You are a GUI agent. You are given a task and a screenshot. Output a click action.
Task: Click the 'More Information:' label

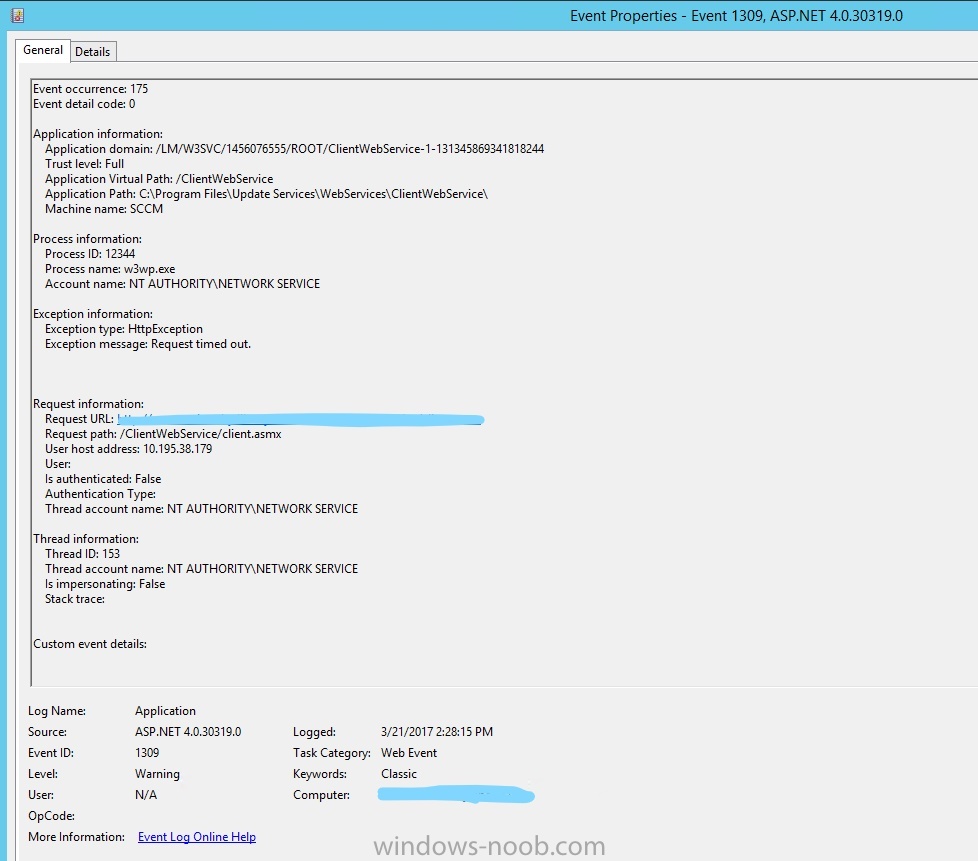[77, 837]
